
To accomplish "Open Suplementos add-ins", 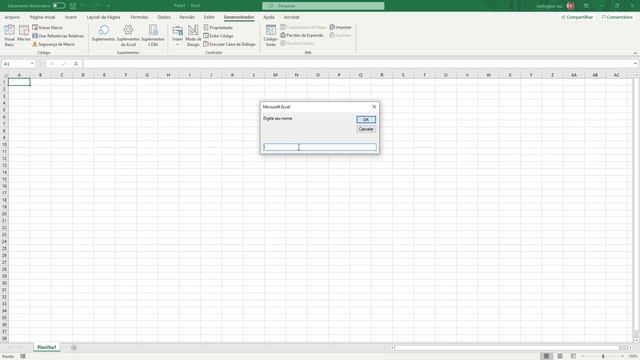I will coord(103,33).
